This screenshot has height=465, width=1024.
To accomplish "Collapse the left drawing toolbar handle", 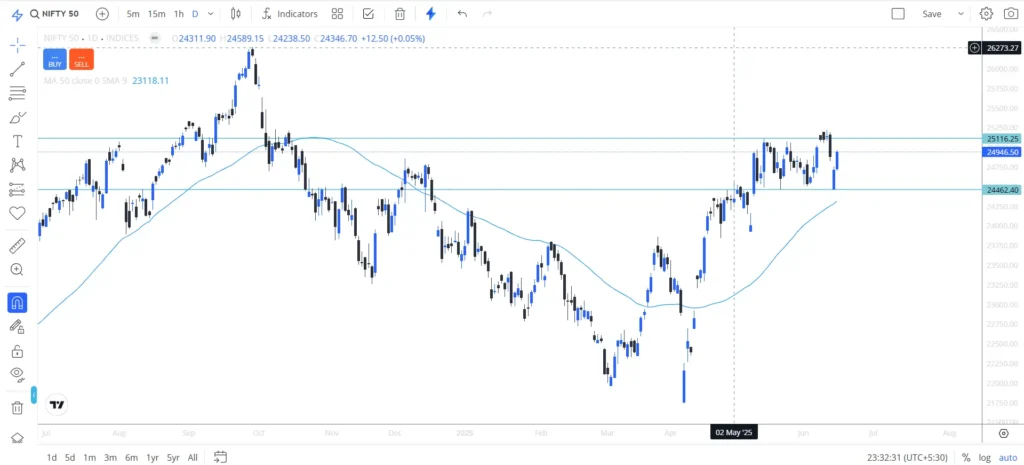I will (x=33, y=395).
